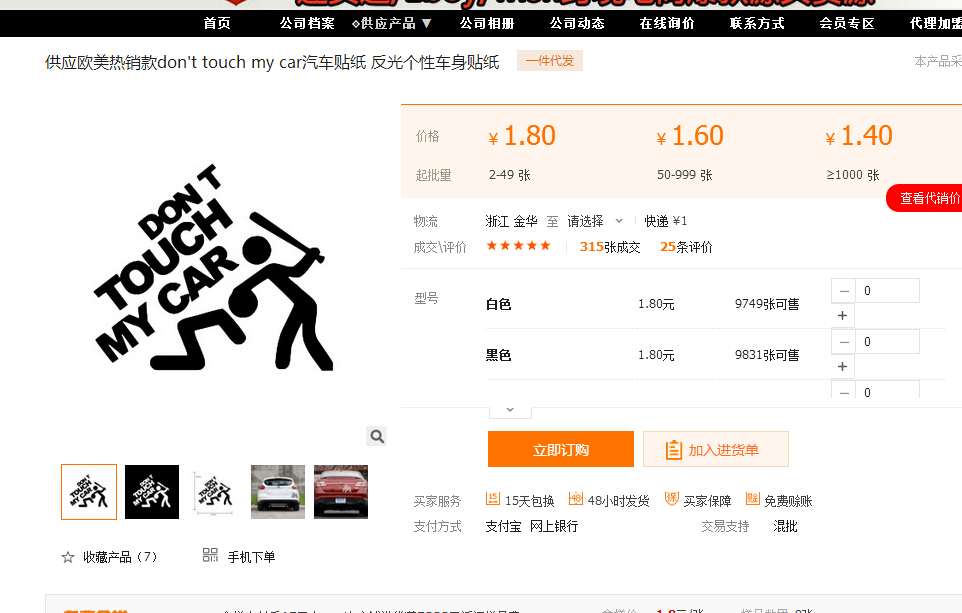The height and width of the screenshot is (613, 962).
Task: Go to the 公司相册 navigation tab
Action: pyautogui.click(x=487, y=23)
